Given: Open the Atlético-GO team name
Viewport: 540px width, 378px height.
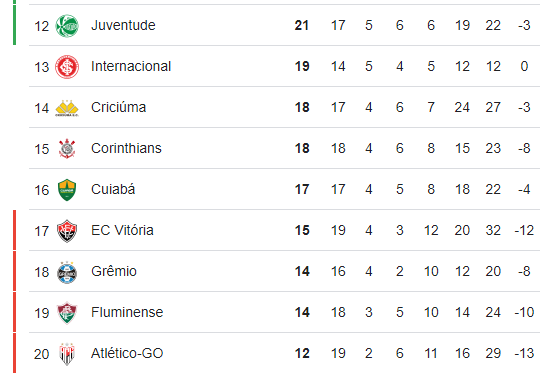Looking at the screenshot, I should (x=127, y=353).
